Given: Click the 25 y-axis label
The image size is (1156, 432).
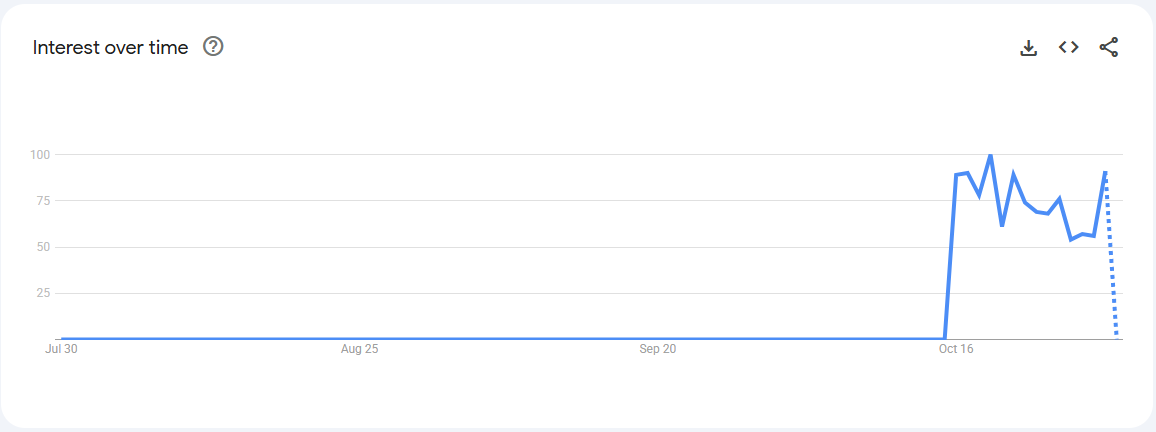Looking at the screenshot, I should click(x=43, y=293).
